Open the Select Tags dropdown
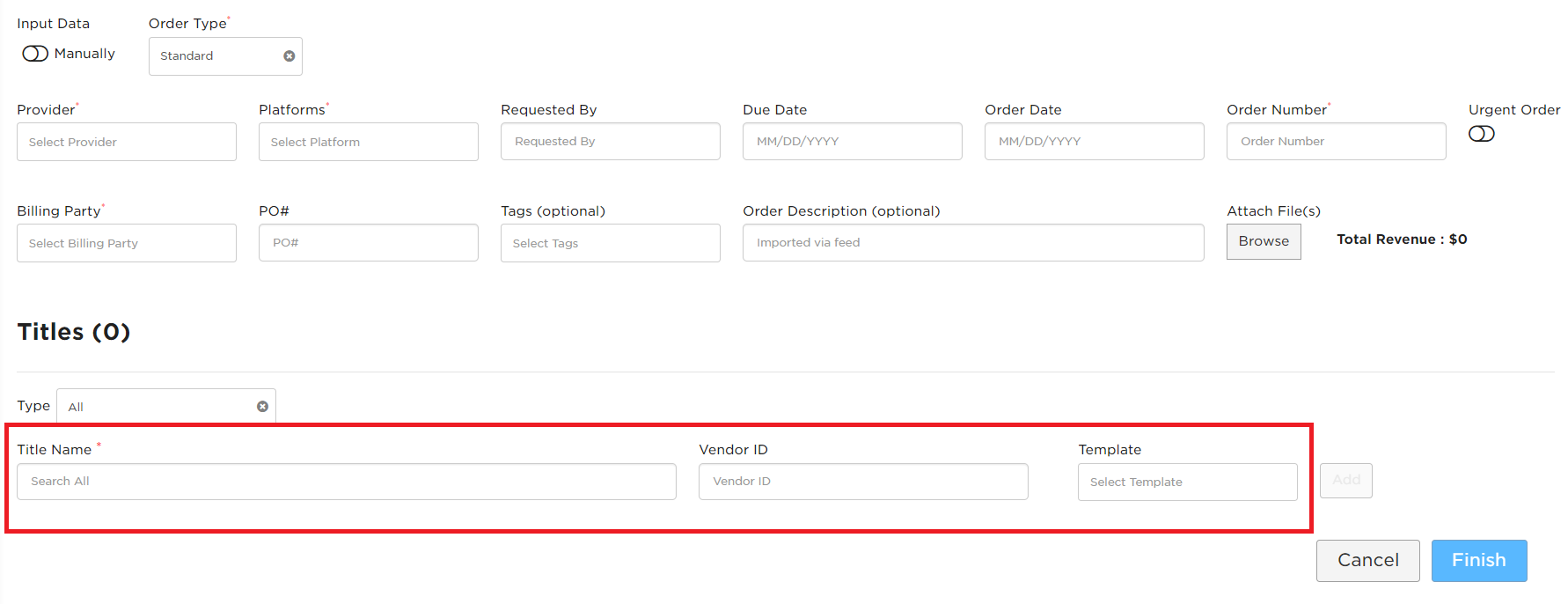1568x604 pixels. pyautogui.click(x=611, y=243)
